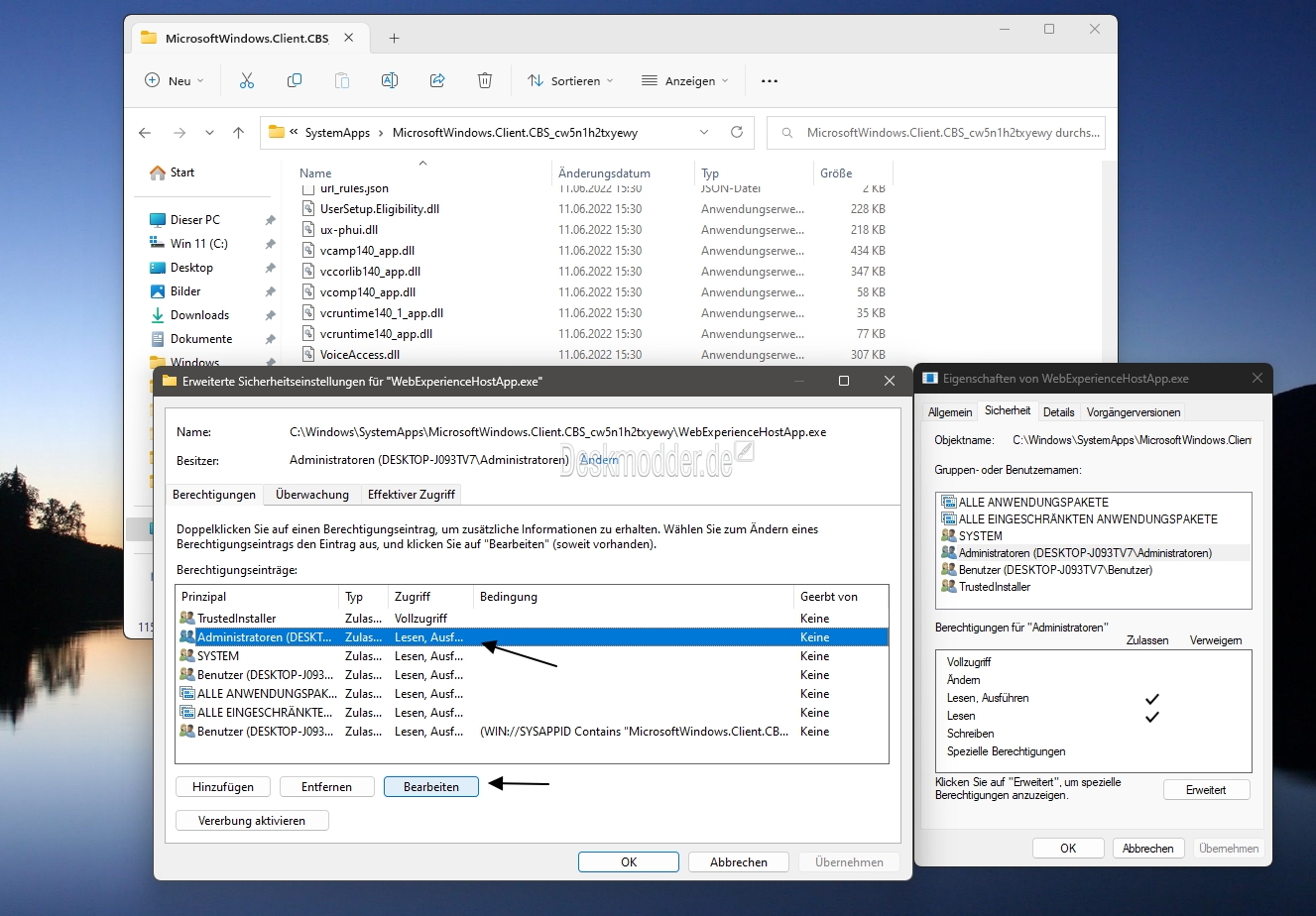Click the search magnifier icon in Explorer
The image size is (1316, 916).
pos(787,133)
